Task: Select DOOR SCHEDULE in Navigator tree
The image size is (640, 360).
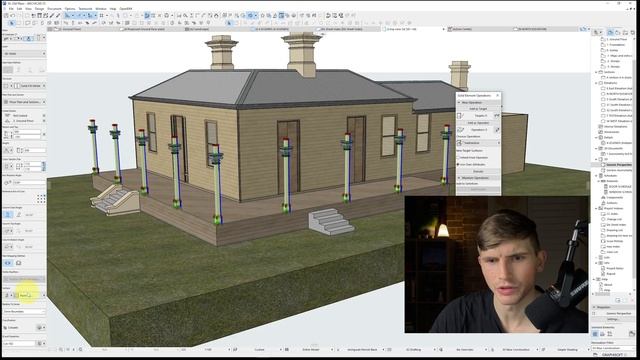Action: 620,187
